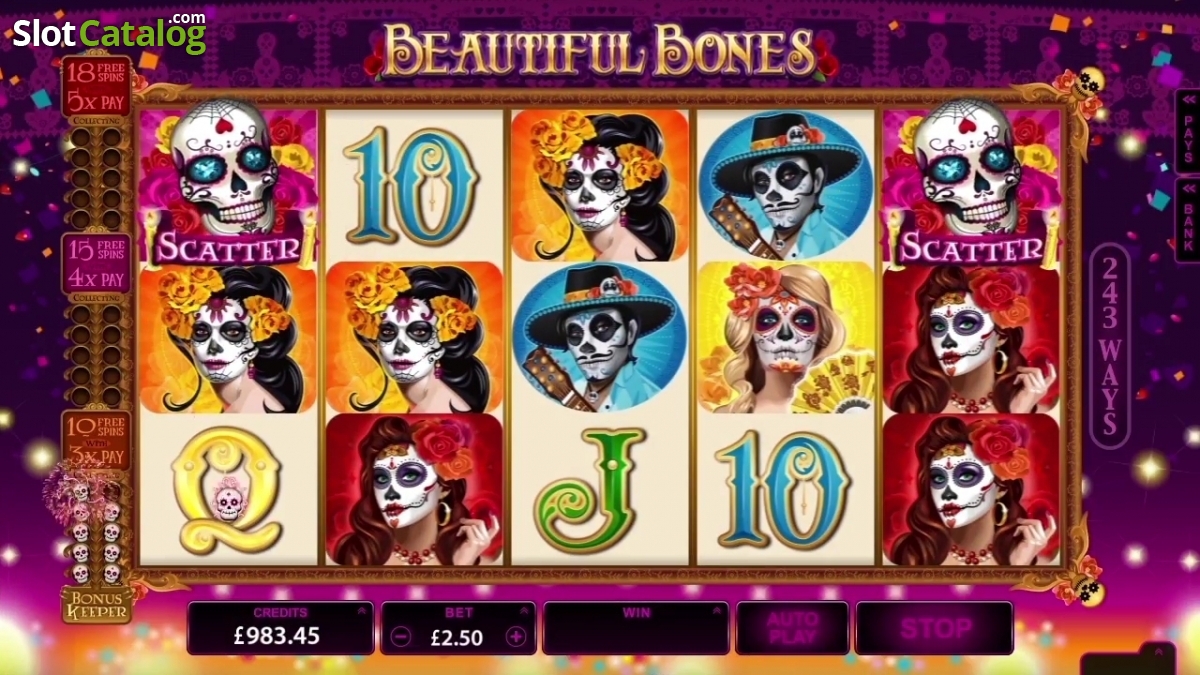Click the Scatter skull on the fifth reel
The height and width of the screenshot is (675, 1200).
tap(971, 185)
